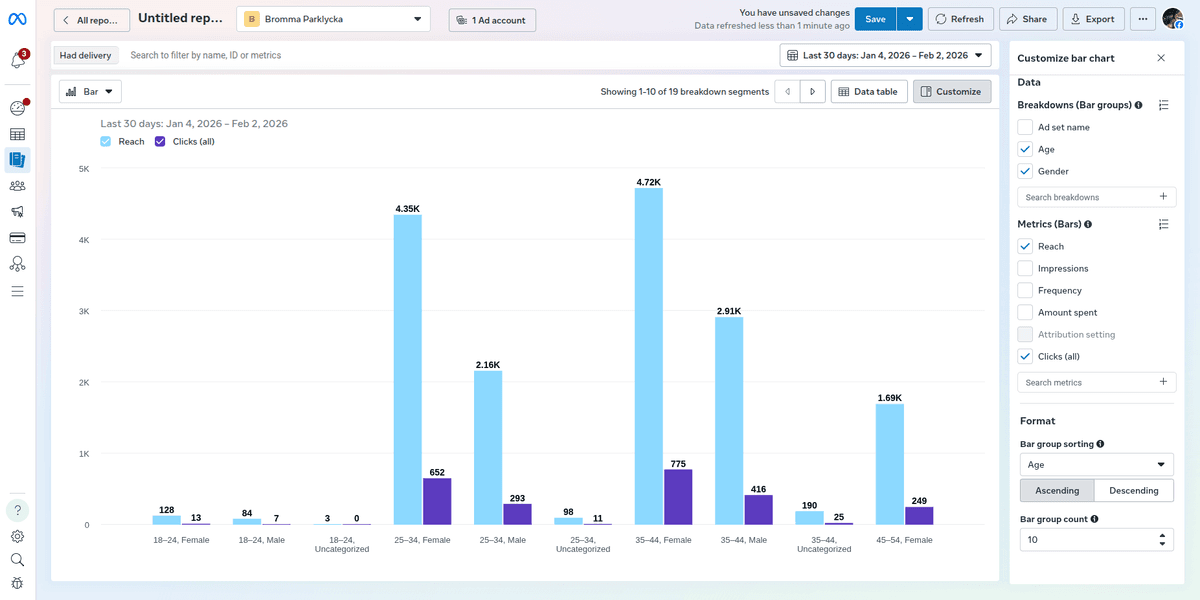Click the Refresh button

pyautogui.click(x=960, y=19)
